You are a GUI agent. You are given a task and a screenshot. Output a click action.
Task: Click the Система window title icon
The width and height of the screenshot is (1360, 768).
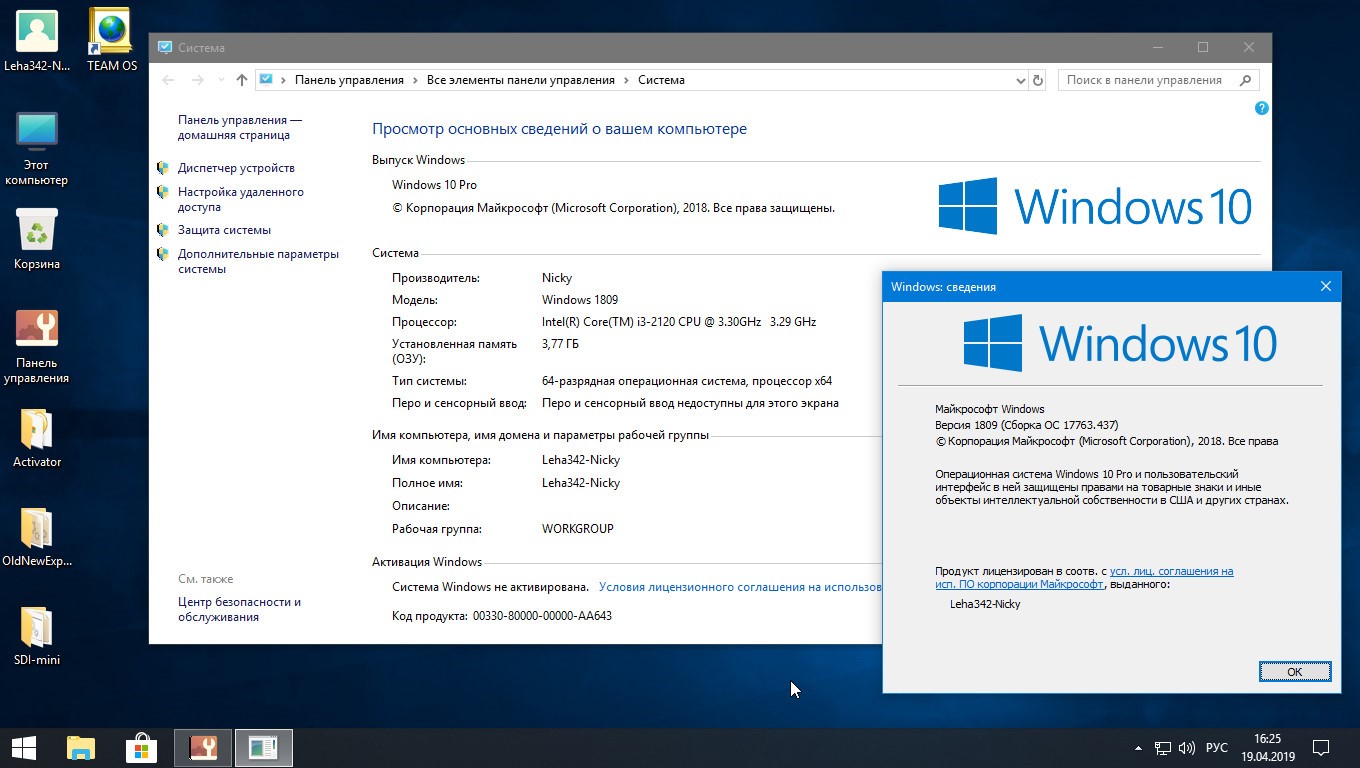[164, 47]
